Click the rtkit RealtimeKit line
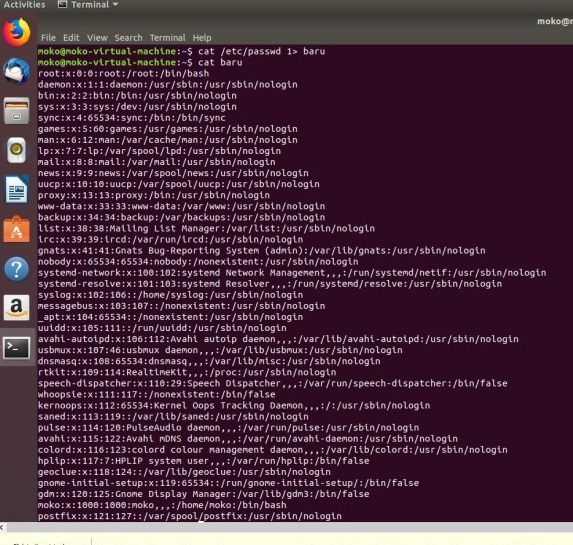Image resolution: width=573 pixels, height=545 pixels. click(187, 372)
